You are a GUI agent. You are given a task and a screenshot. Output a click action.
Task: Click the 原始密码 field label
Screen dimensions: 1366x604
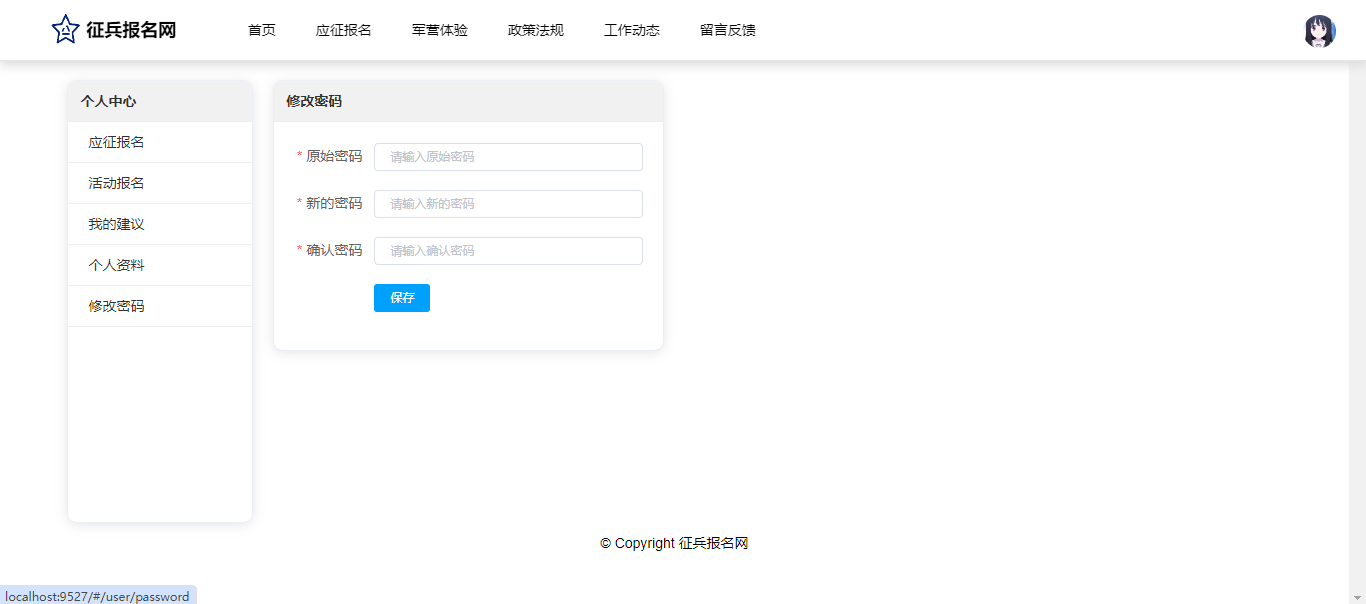coord(334,156)
